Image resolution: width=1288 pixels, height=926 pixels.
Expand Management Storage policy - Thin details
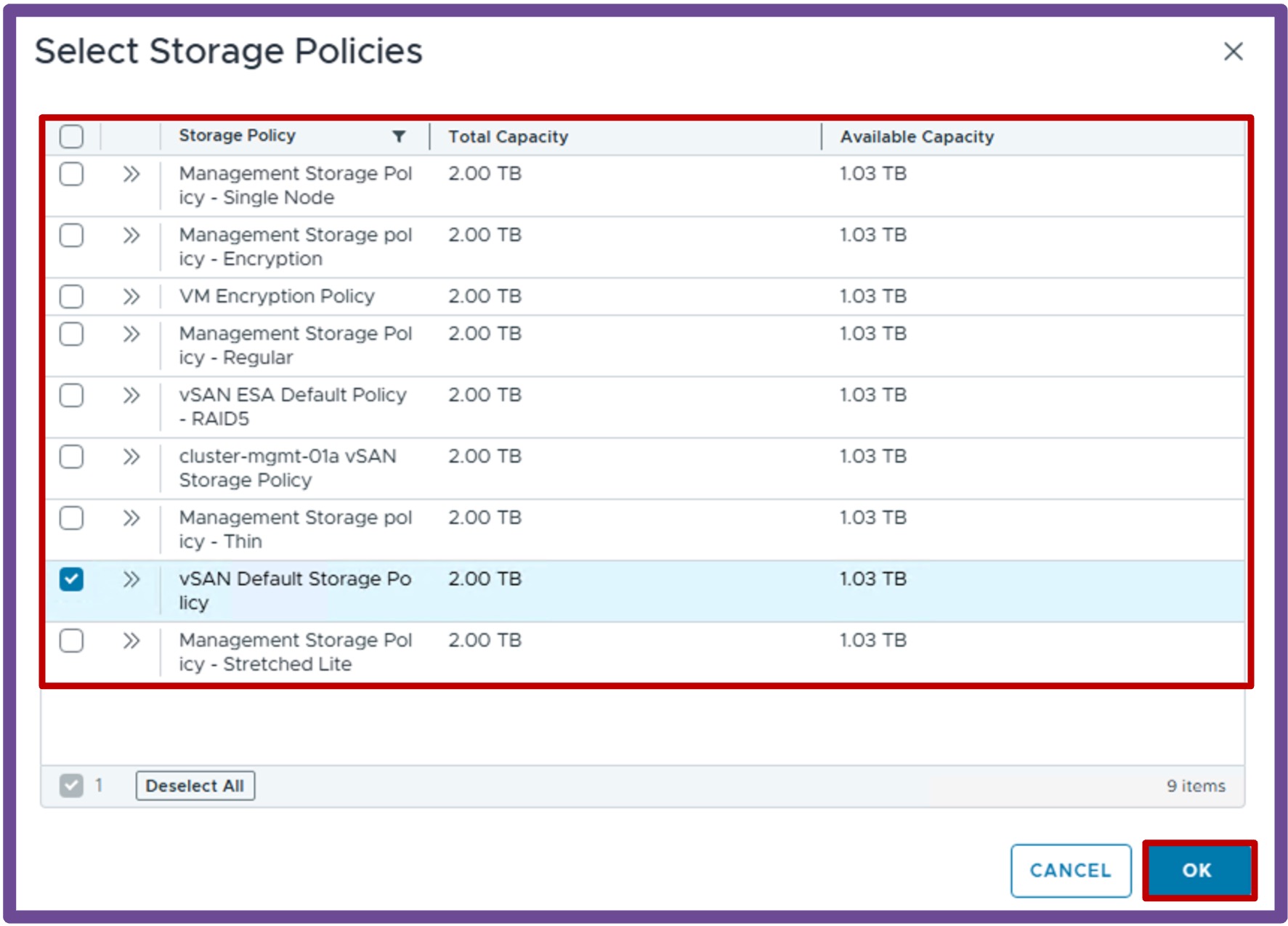[x=131, y=518]
